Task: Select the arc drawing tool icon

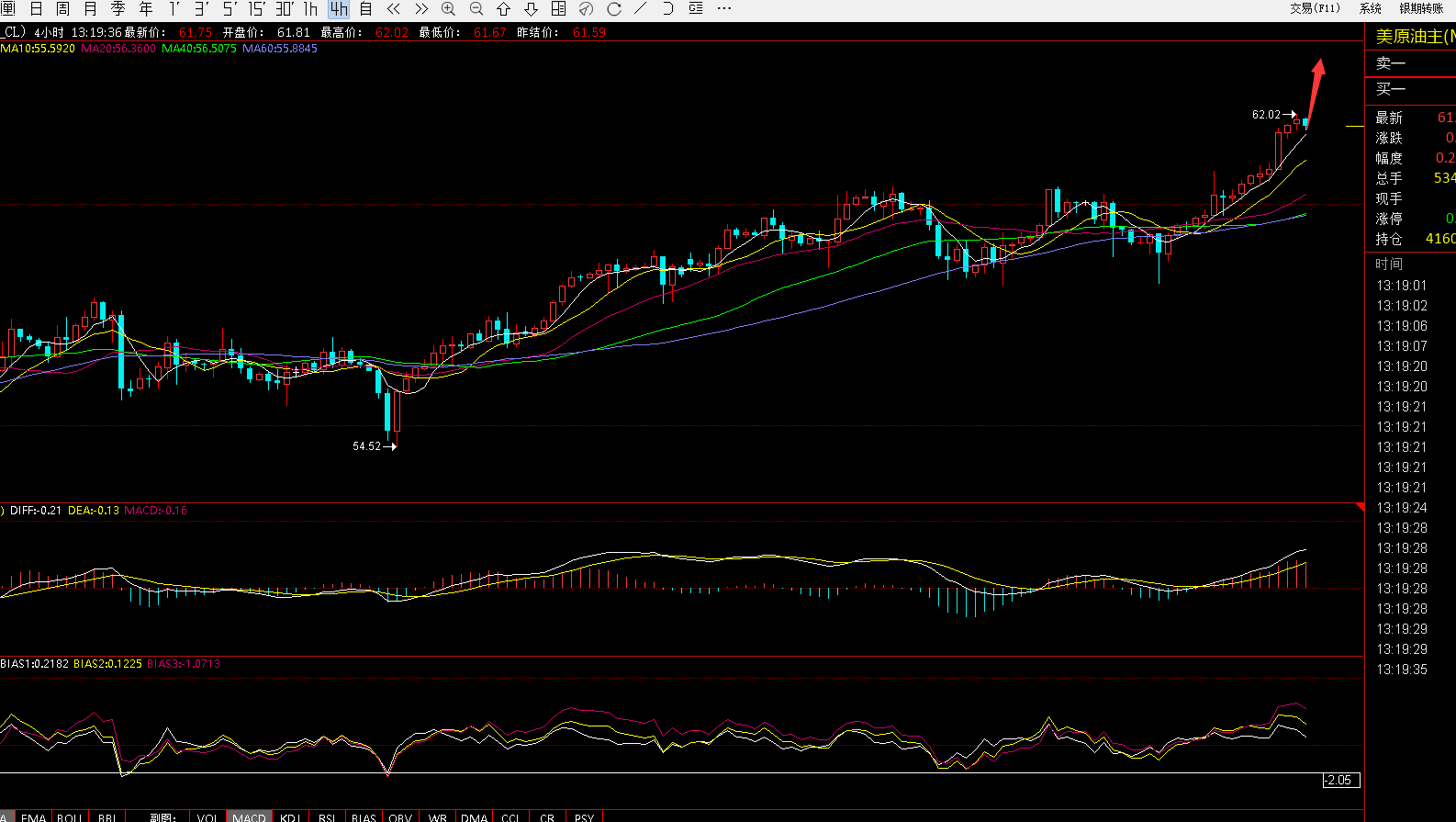Action: (668, 8)
